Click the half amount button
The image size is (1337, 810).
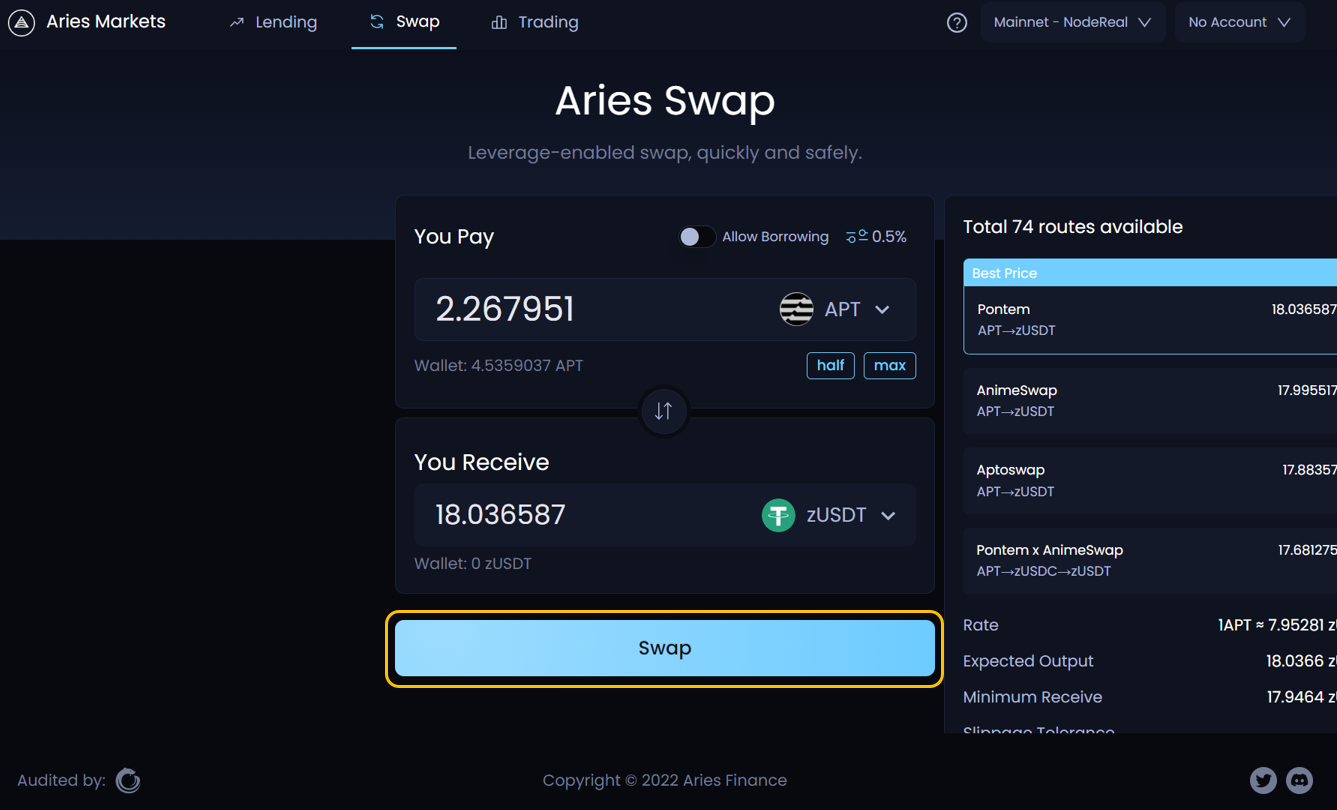click(x=830, y=365)
